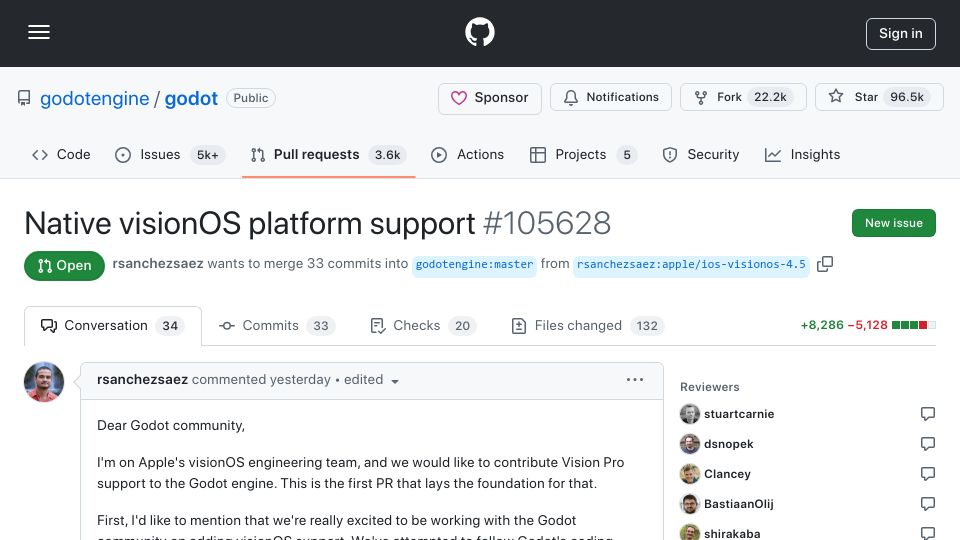Open the godot repository link
960x540 pixels.
pos(191,99)
